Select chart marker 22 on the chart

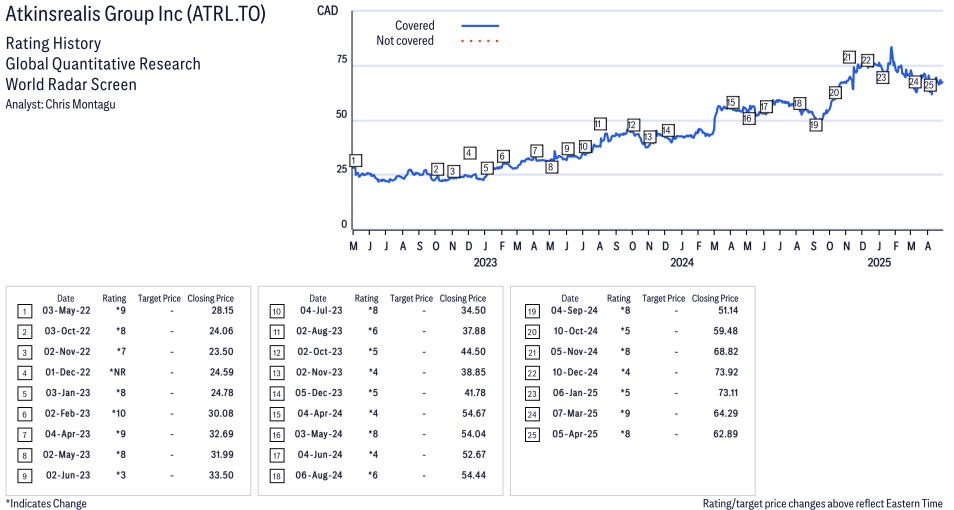click(x=867, y=60)
